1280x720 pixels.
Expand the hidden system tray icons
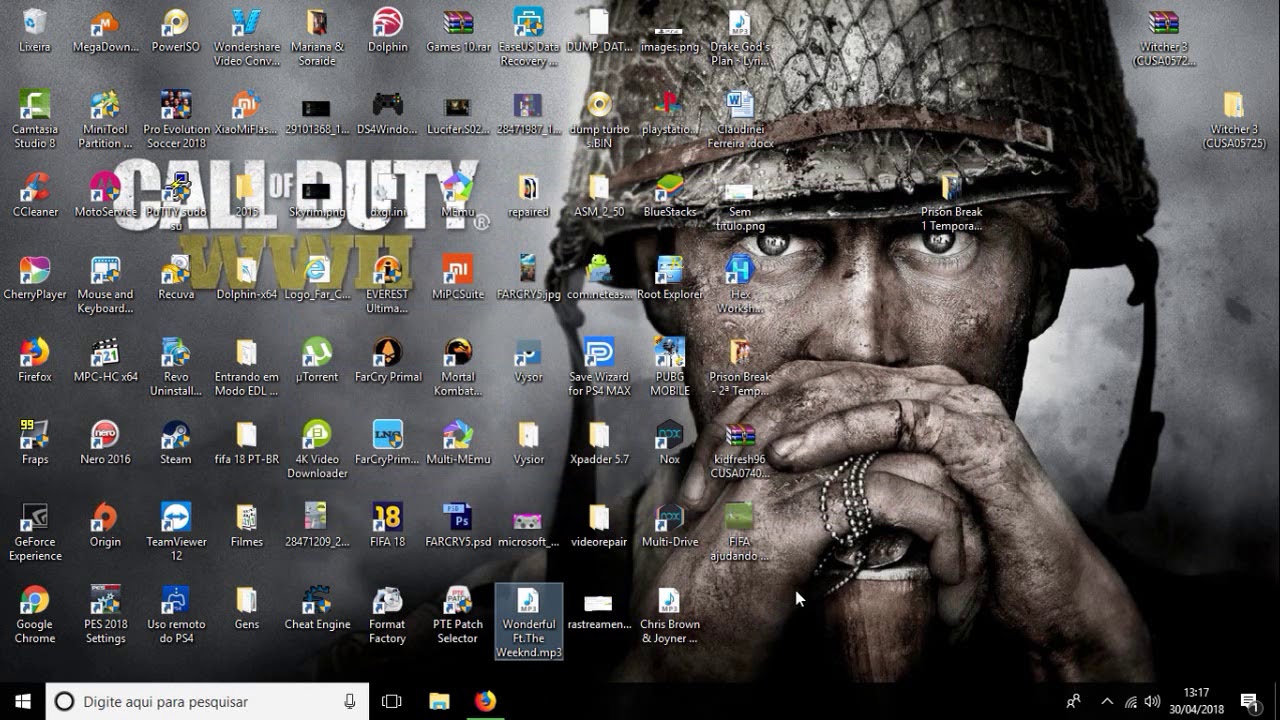coord(1106,701)
